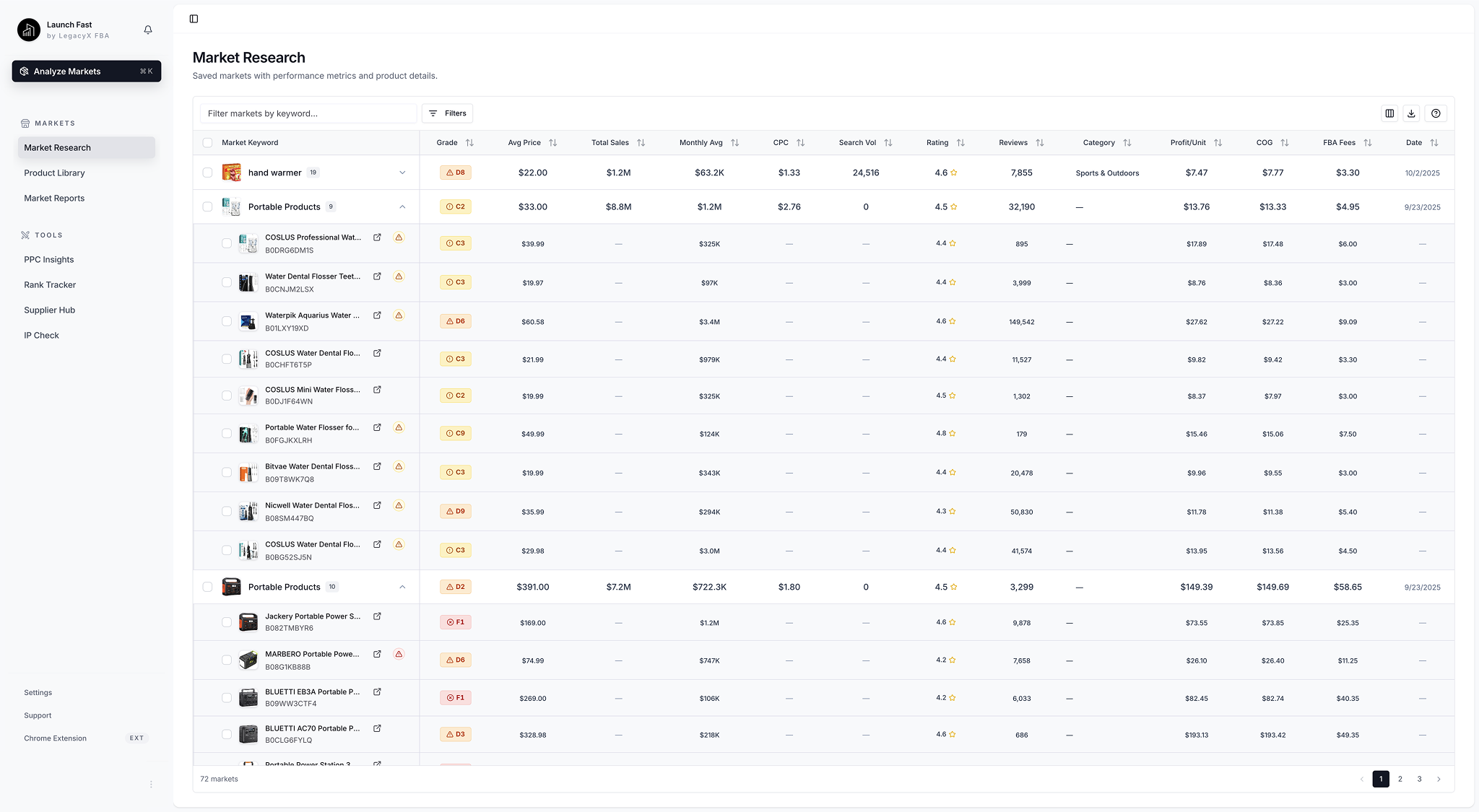The height and width of the screenshot is (812, 1479).
Task: Open Product Library in sidebar
Action: [x=54, y=173]
